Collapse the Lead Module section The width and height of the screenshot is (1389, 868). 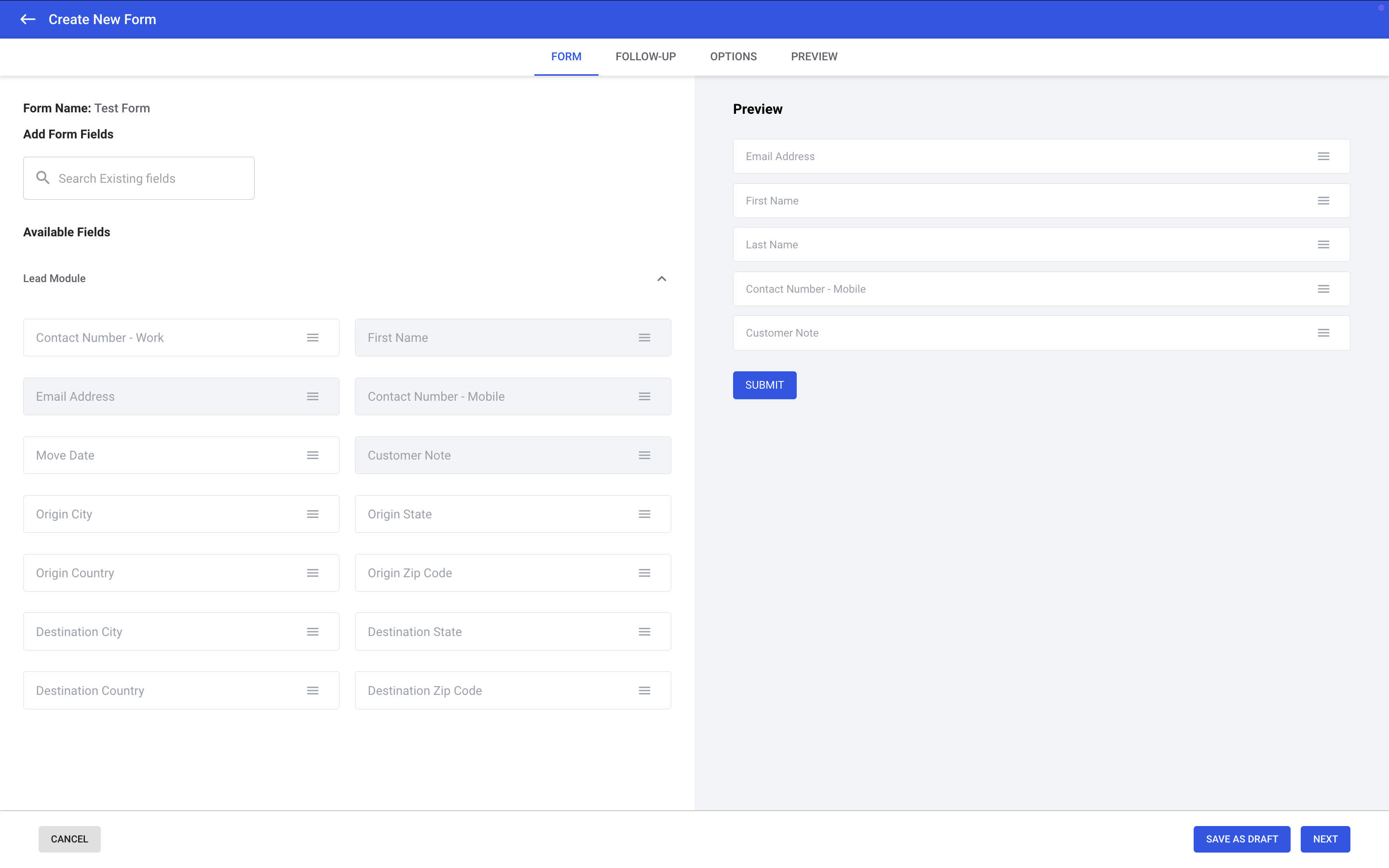tap(661, 278)
